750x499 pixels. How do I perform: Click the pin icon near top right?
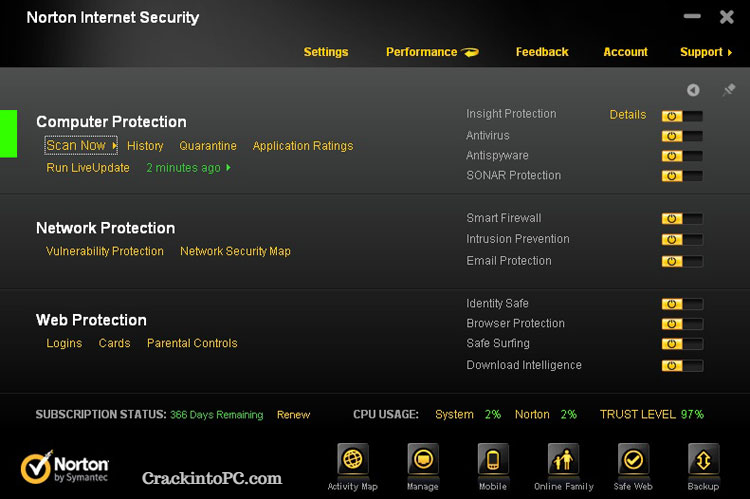pos(728,89)
